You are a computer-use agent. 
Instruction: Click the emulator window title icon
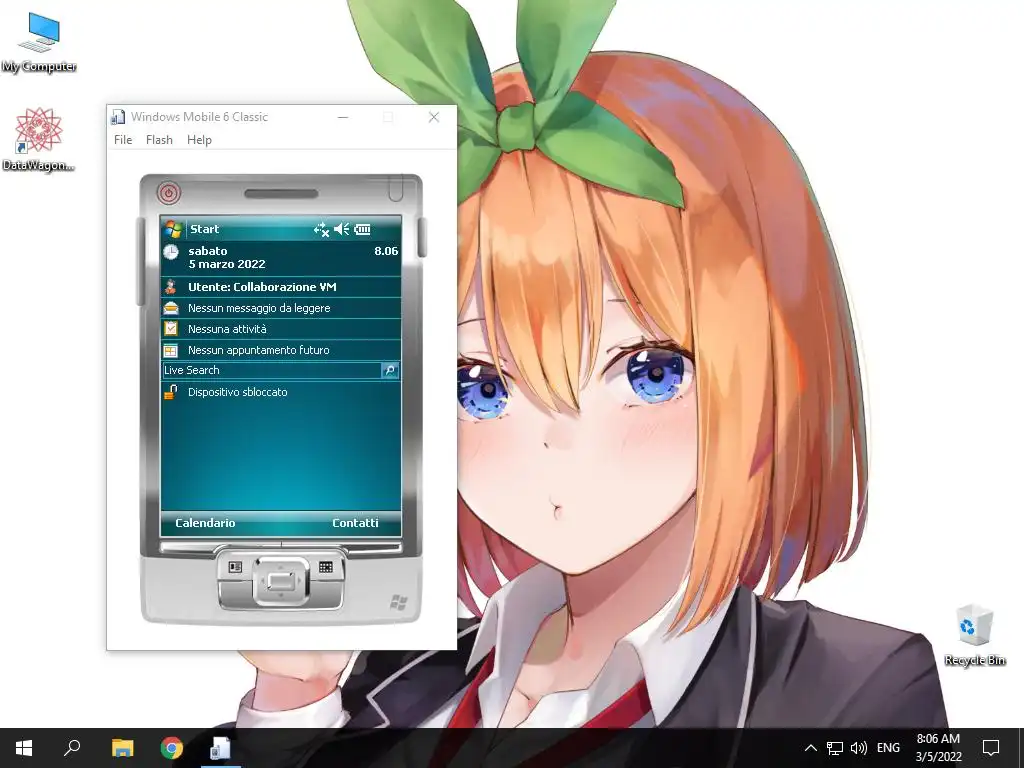tap(118, 117)
